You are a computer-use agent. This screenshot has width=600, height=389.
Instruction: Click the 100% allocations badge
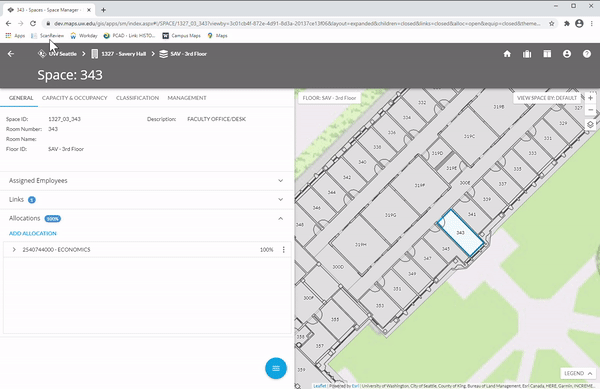tap(53, 219)
